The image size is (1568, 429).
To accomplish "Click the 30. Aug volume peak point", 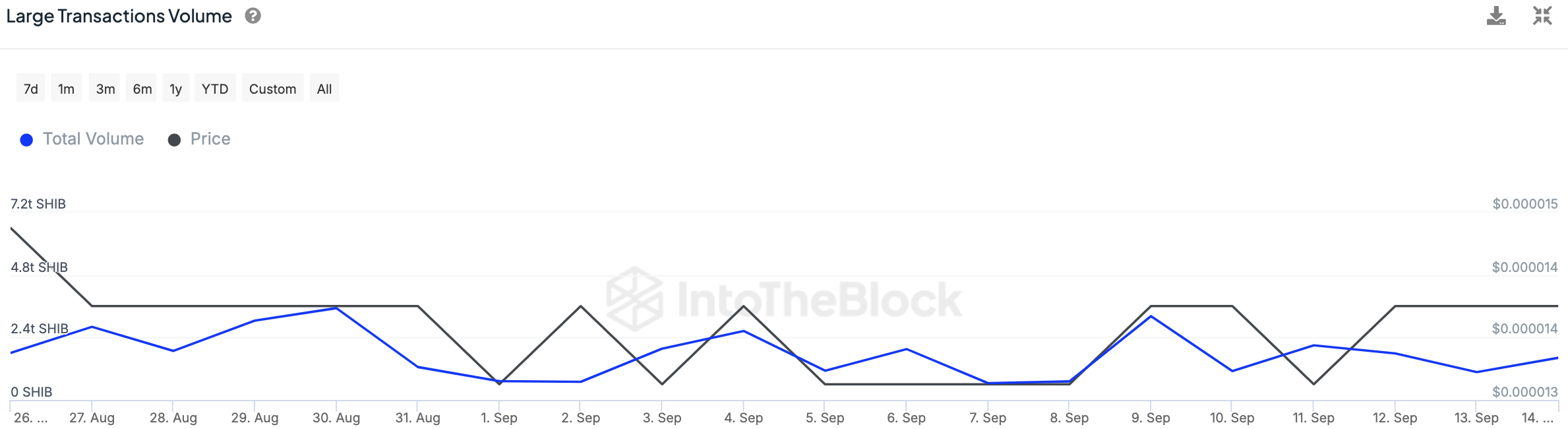I will [336, 308].
